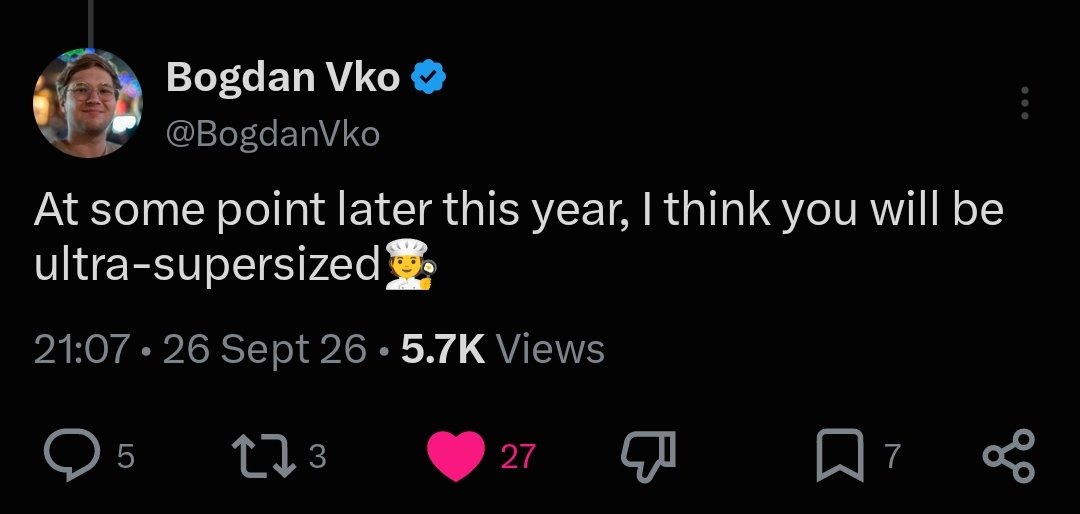Open the three-dot more options menu
This screenshot has height=514, width=1080.
[1025, 103]
